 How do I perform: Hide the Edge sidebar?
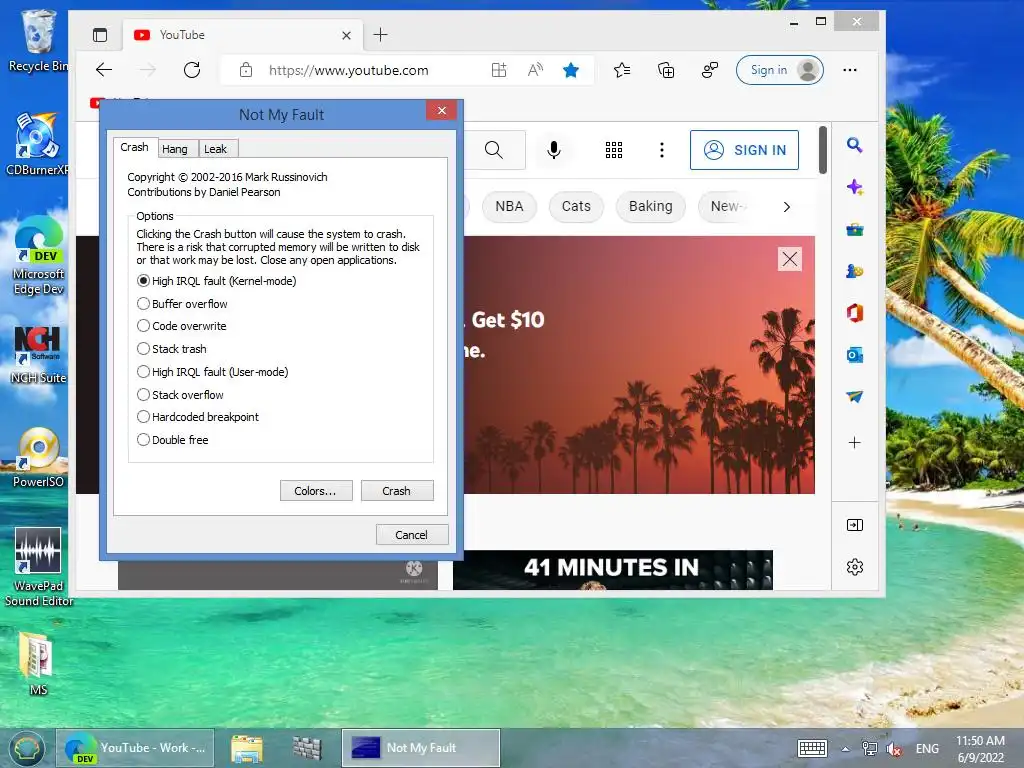click(854, 525)
